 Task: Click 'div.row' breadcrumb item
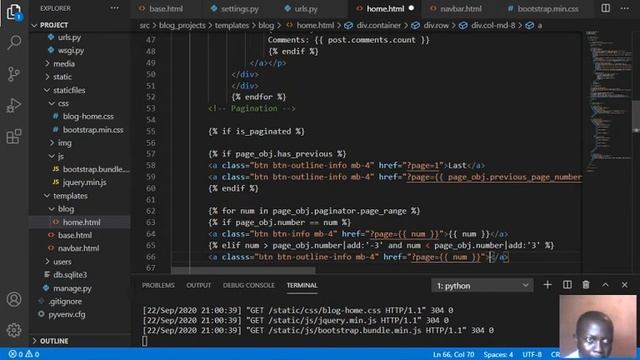(436, 25)
